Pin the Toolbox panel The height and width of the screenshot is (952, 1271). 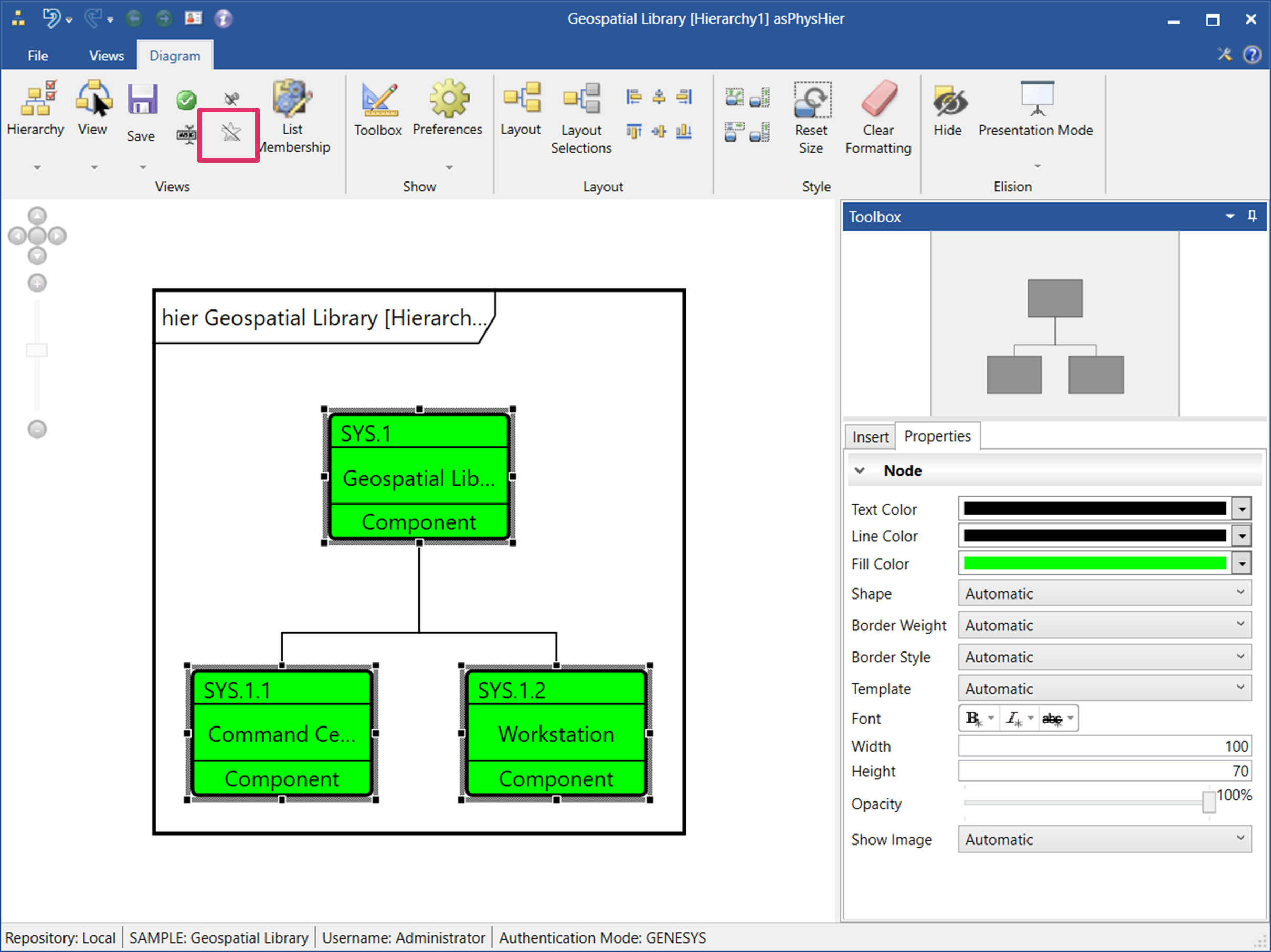click(1252, 217)
